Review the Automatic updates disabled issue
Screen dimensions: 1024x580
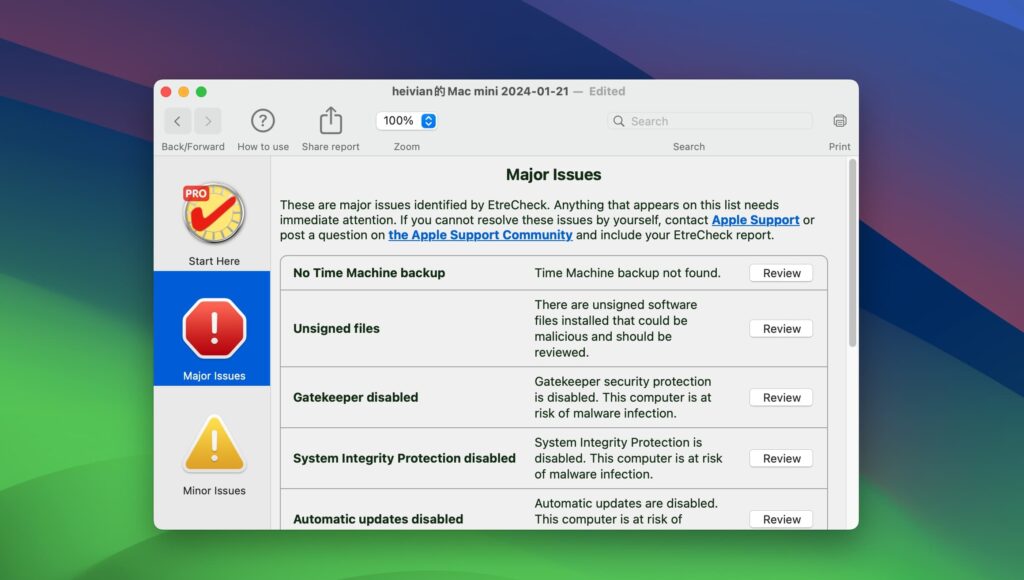[x=780, y=519]
